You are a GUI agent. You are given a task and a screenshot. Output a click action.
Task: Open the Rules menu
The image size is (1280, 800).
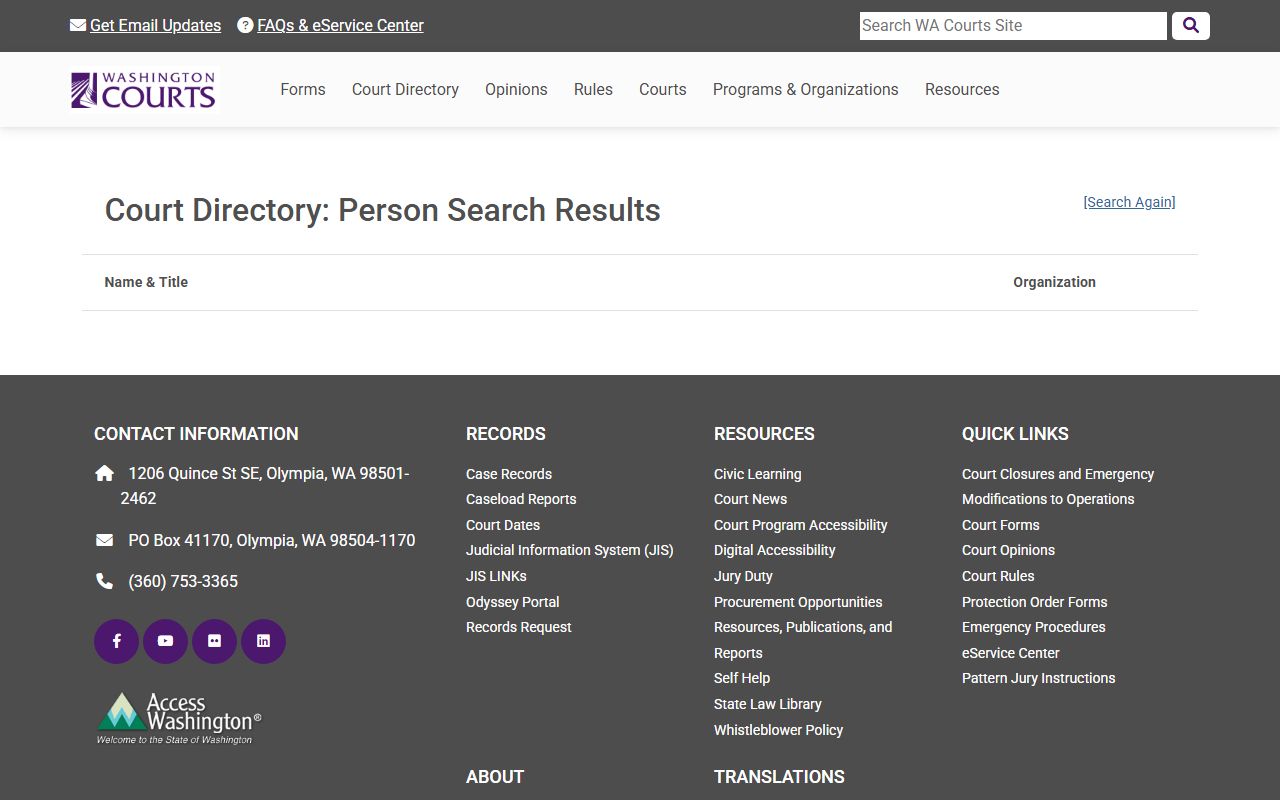pyautogui.click(x=593, y=89)
